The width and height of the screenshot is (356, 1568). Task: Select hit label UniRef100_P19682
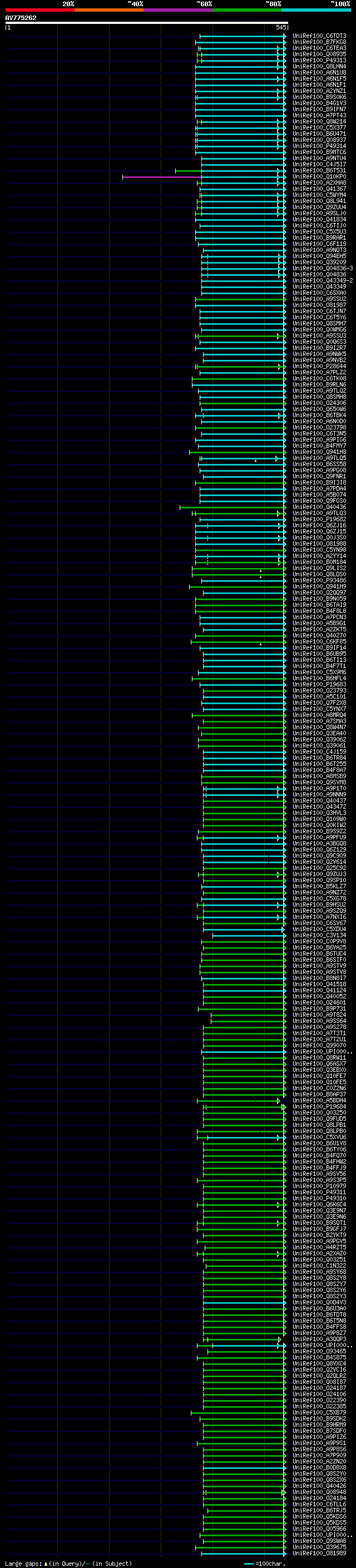(x=319, y=519)
